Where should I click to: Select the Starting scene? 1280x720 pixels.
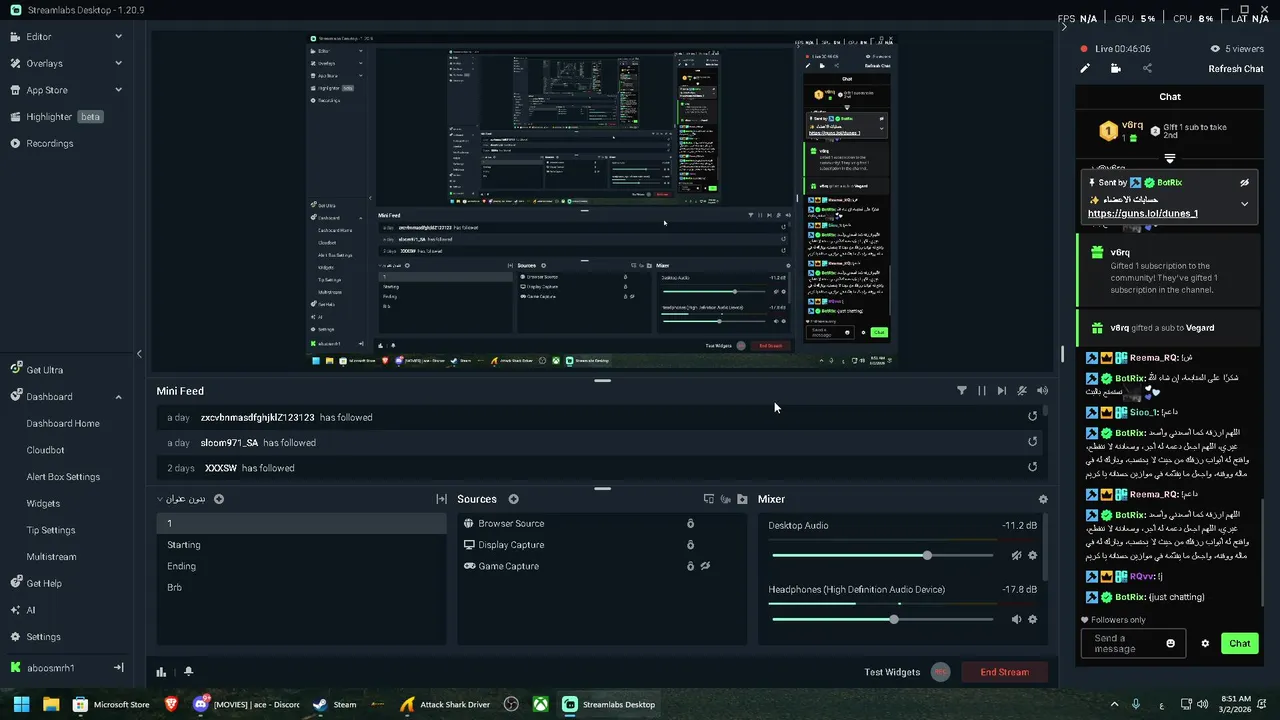coord(301,545)
